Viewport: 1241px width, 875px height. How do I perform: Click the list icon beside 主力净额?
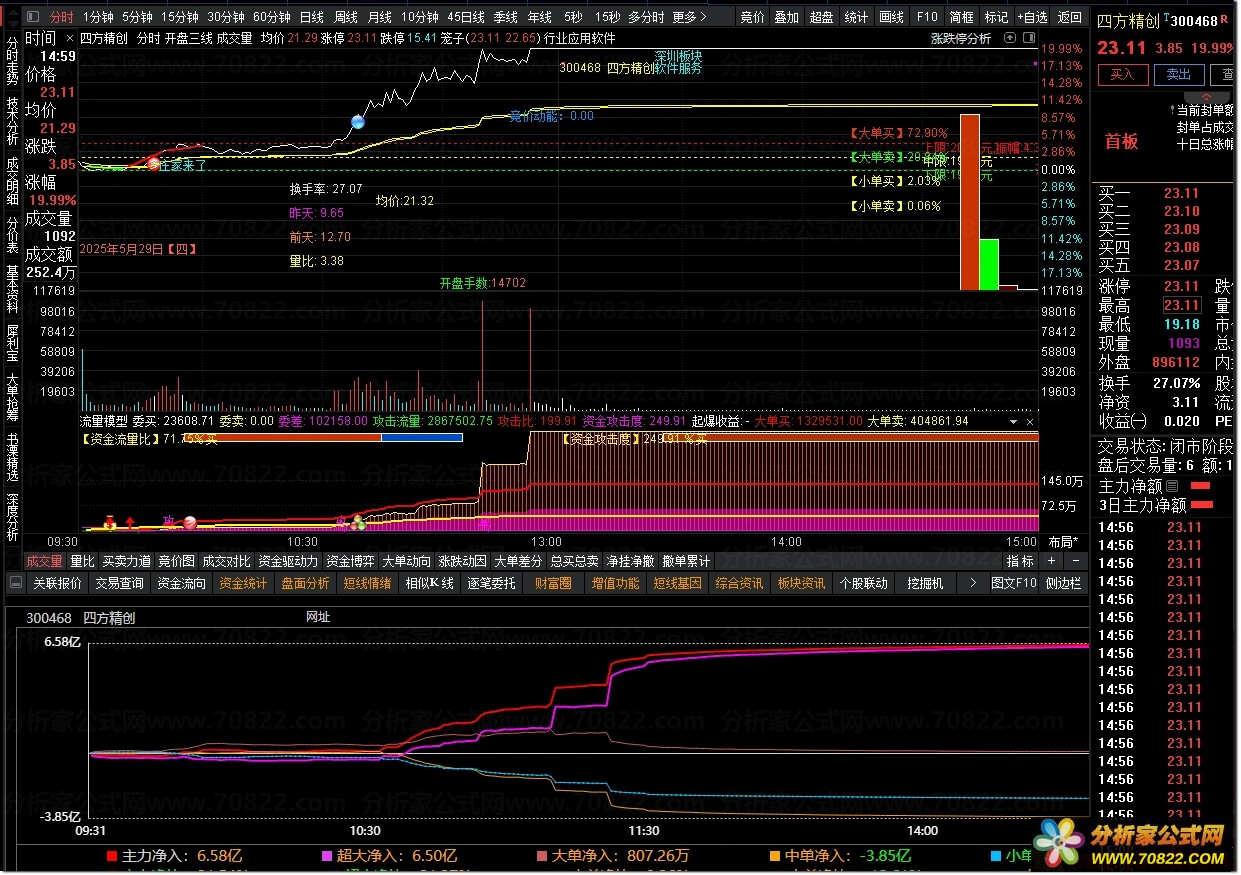click(x=1172, y=487)
